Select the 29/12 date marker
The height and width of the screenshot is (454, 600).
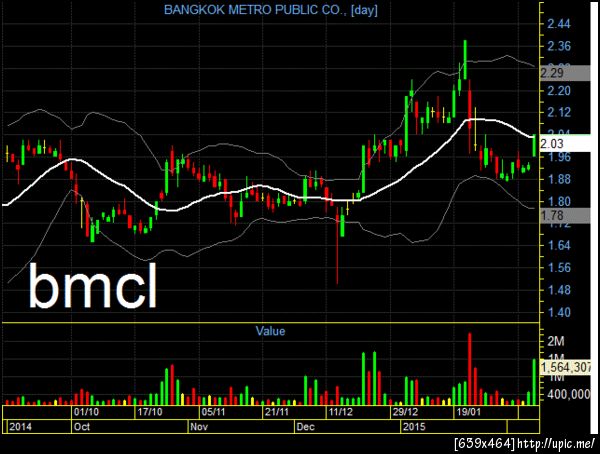coord(405,412)
